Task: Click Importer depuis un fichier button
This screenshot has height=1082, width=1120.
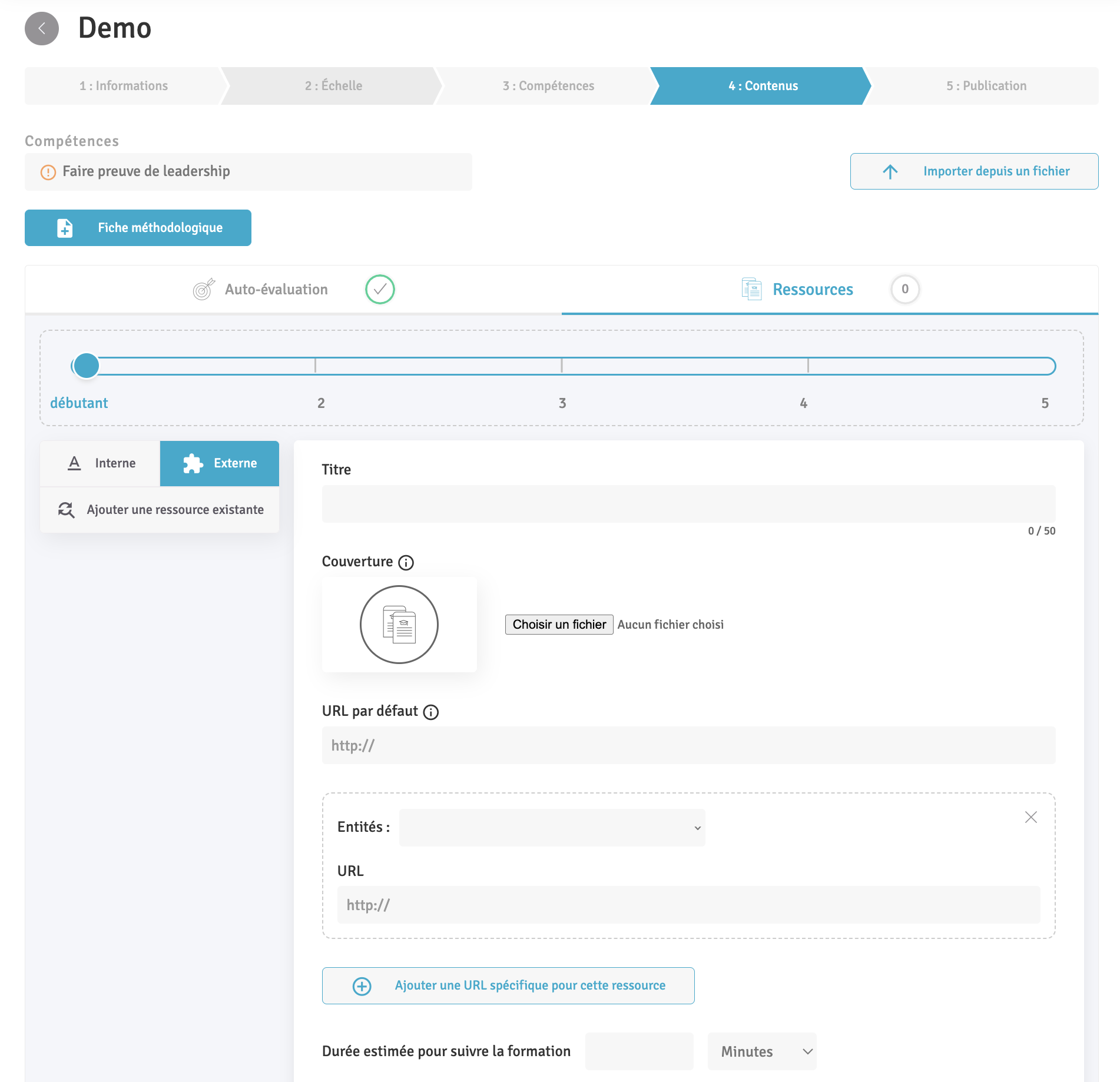Action: 974,171
